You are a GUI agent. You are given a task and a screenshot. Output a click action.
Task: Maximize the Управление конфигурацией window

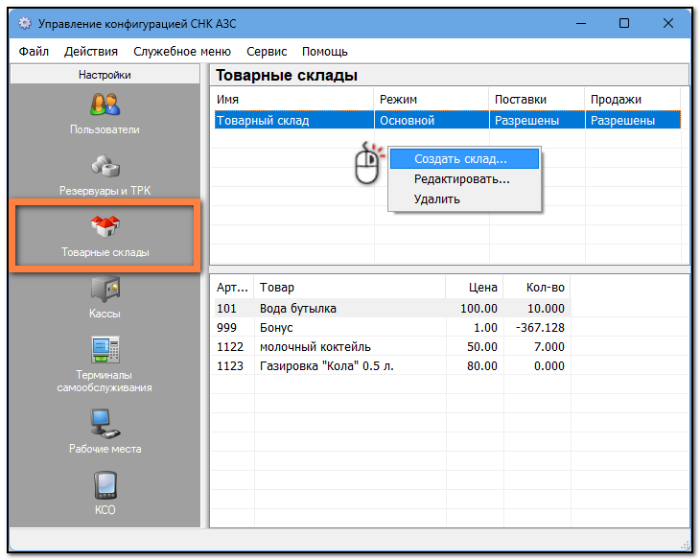coord(624,23)
